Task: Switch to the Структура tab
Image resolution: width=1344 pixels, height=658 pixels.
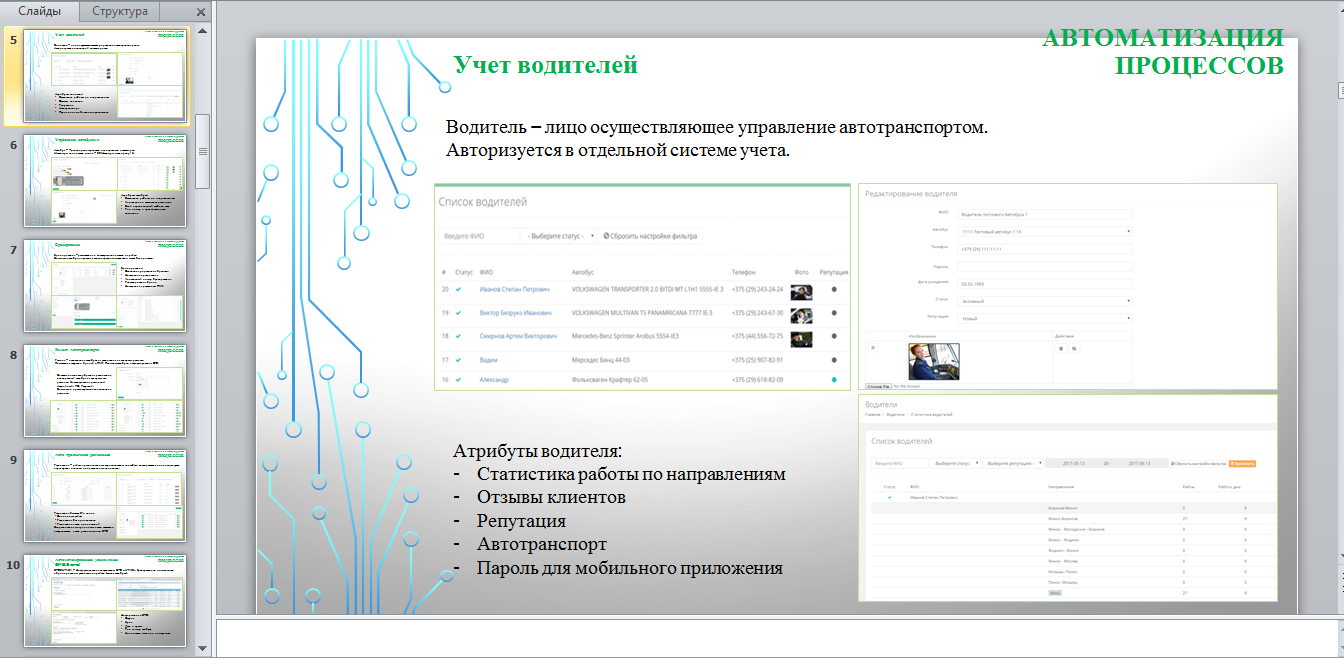Action: [118, 11]
